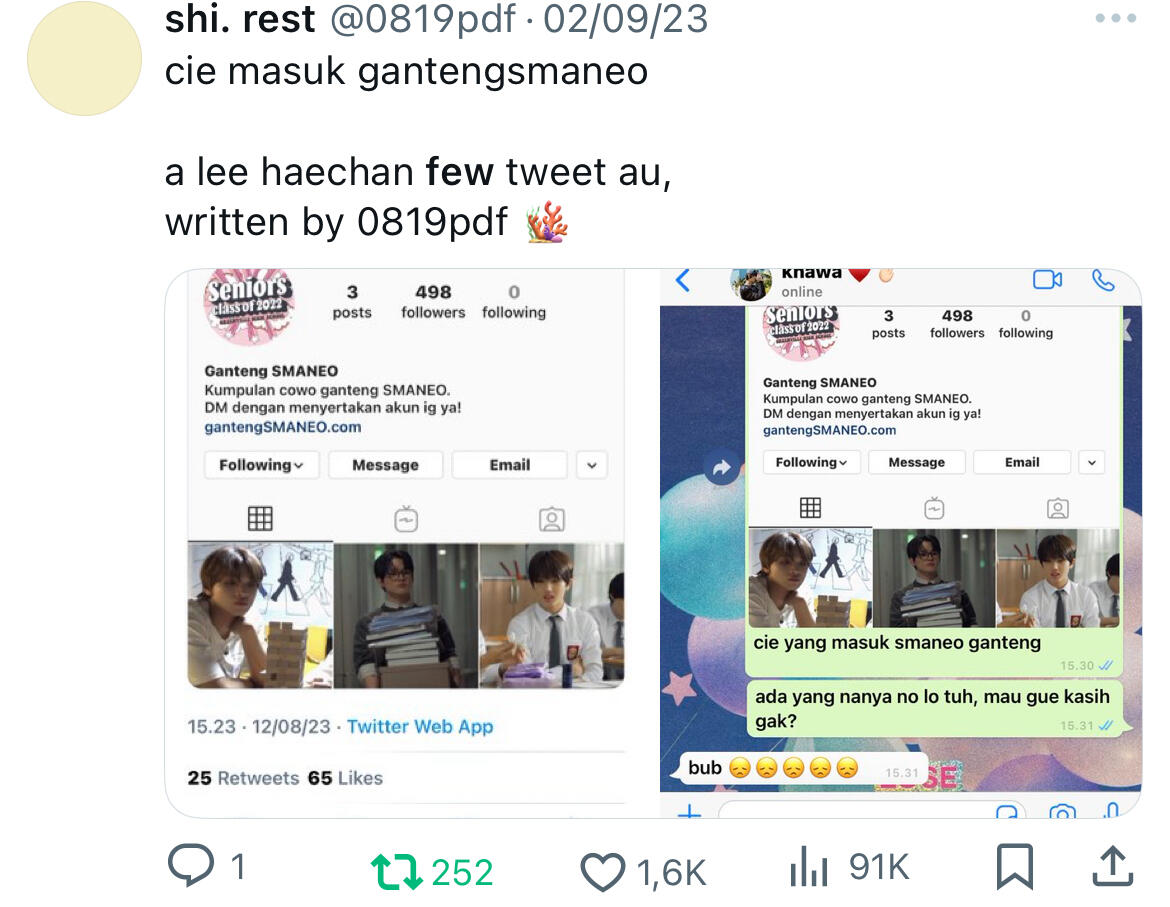Expand the Following dropdown in chat screenshot
This screenshot has width=1170, height=907.
(x=811, y=462)
